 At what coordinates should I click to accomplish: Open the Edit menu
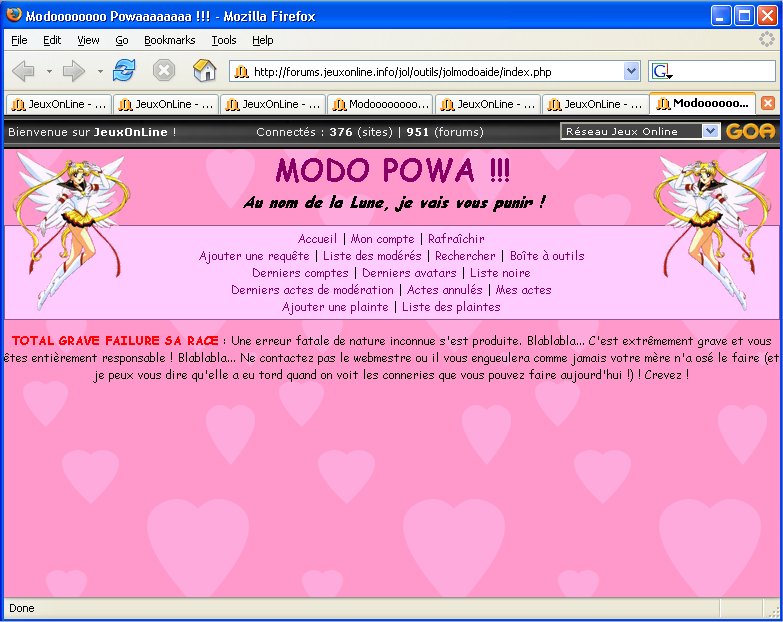click(x=52, y=40)
